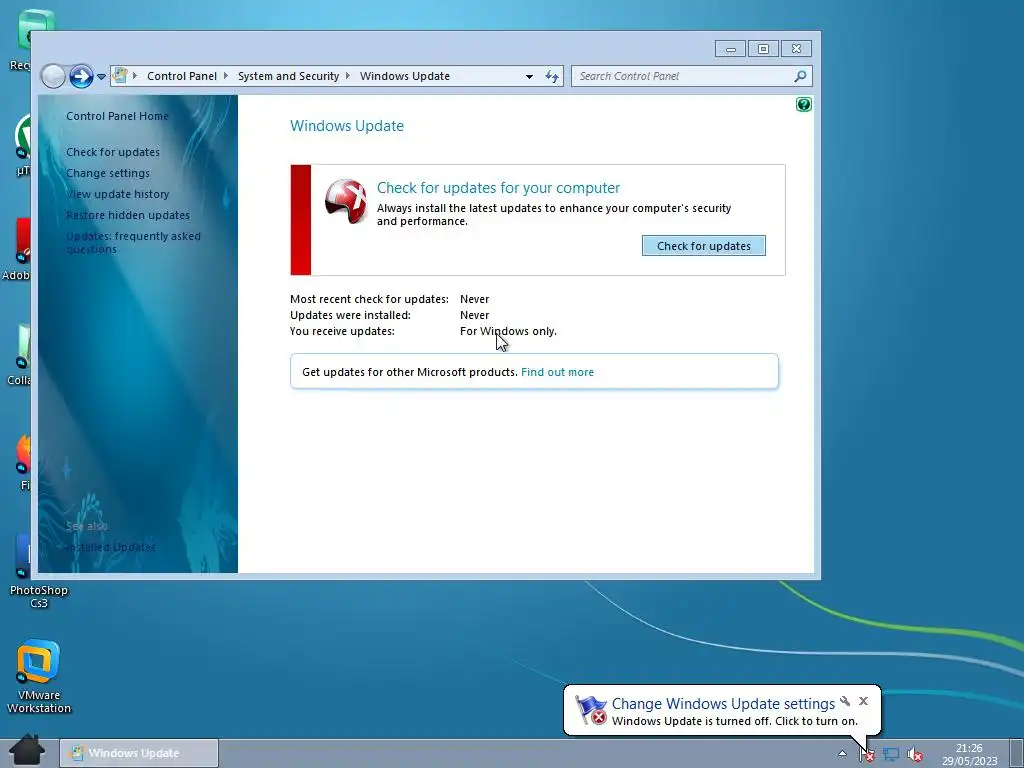Open Updates: frequently asked questions link
Screen dimensions: 1024x768
point(133,242)
